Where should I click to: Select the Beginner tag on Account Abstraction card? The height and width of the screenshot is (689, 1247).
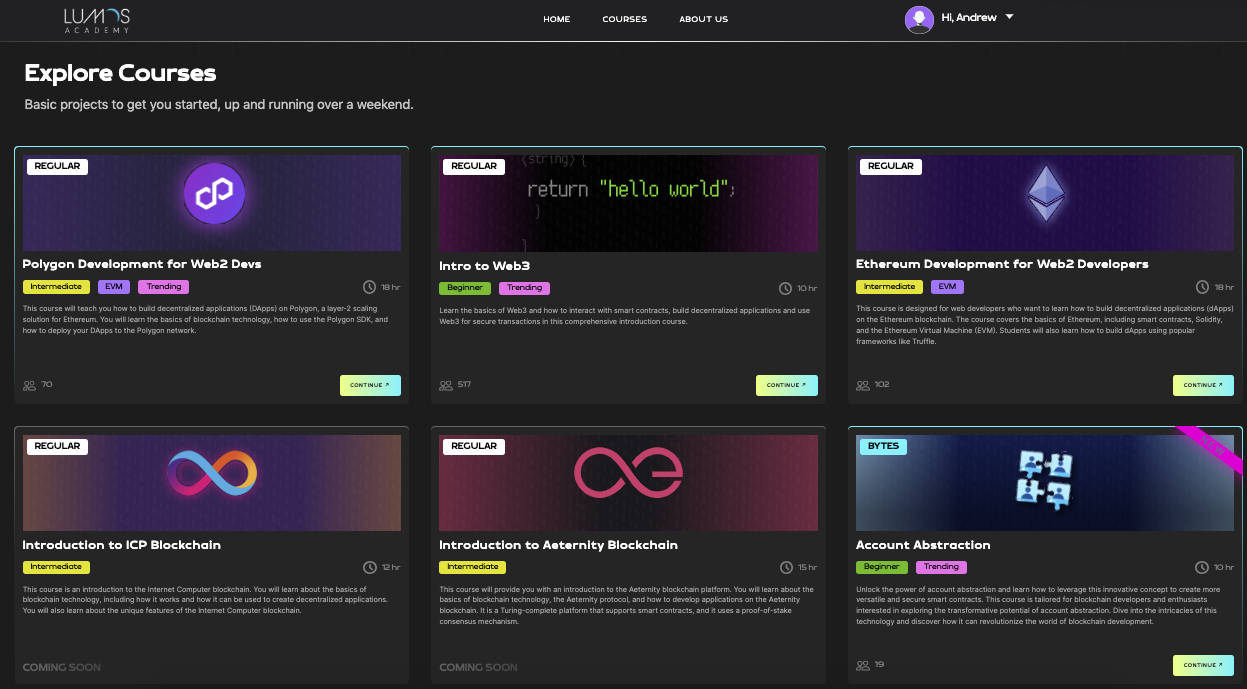tap(882, 567)
